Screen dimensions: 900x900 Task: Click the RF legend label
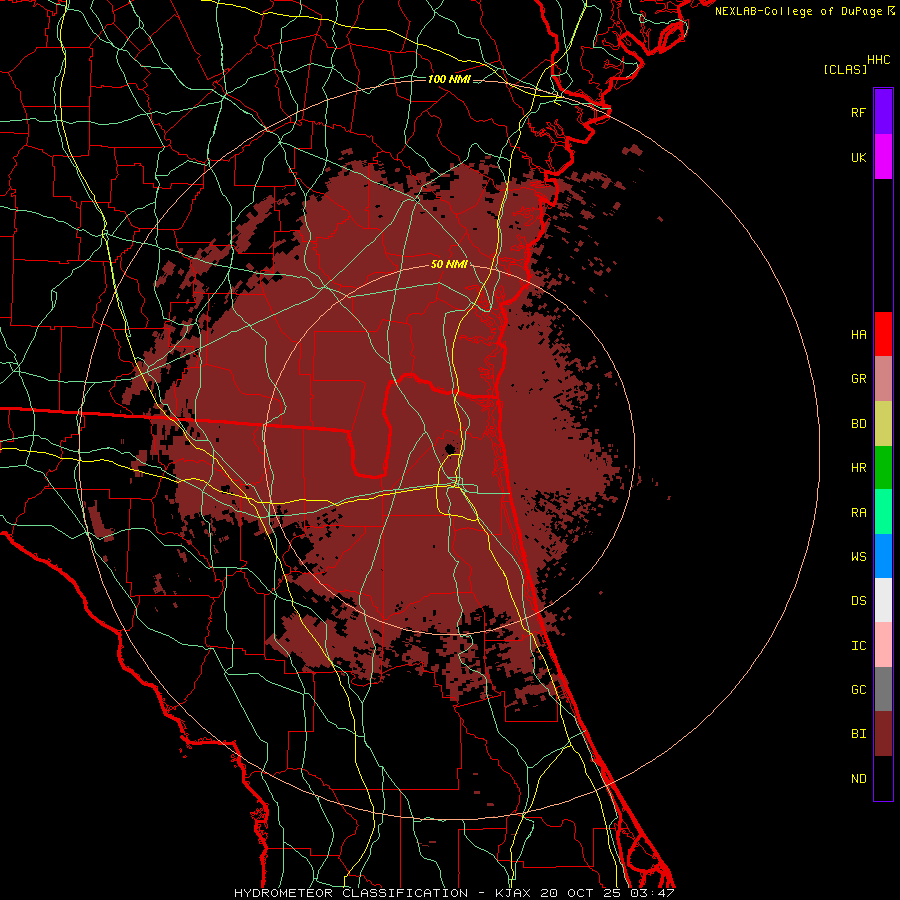coord(859,112)
